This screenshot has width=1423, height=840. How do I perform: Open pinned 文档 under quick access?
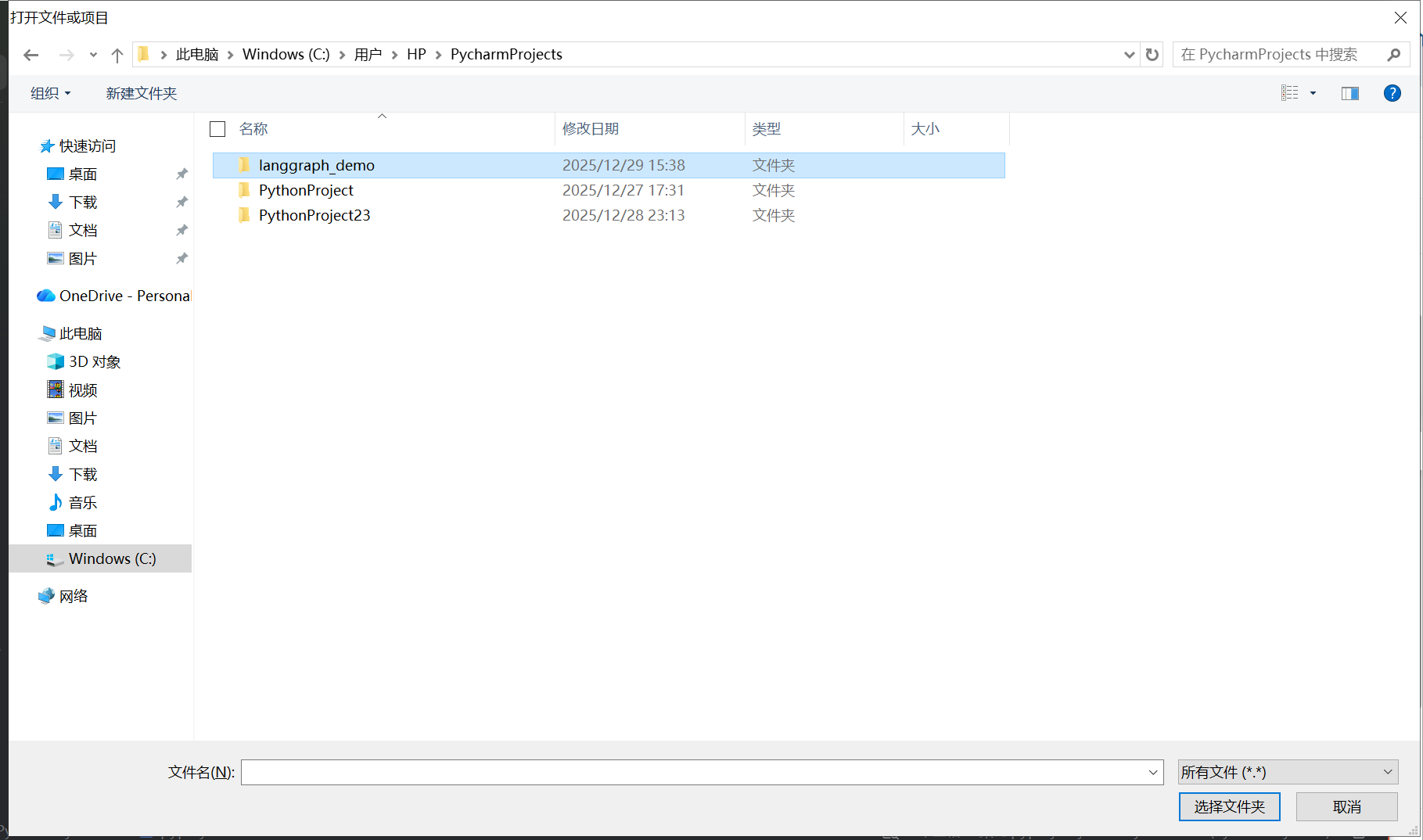pos(83,231)
